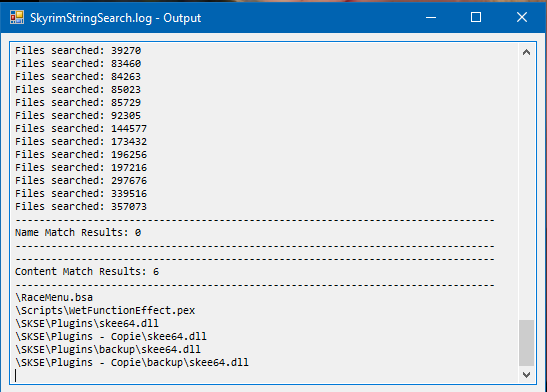Click the vertical scrollbar thumb
547x392 pixels.
click(526, 343)
